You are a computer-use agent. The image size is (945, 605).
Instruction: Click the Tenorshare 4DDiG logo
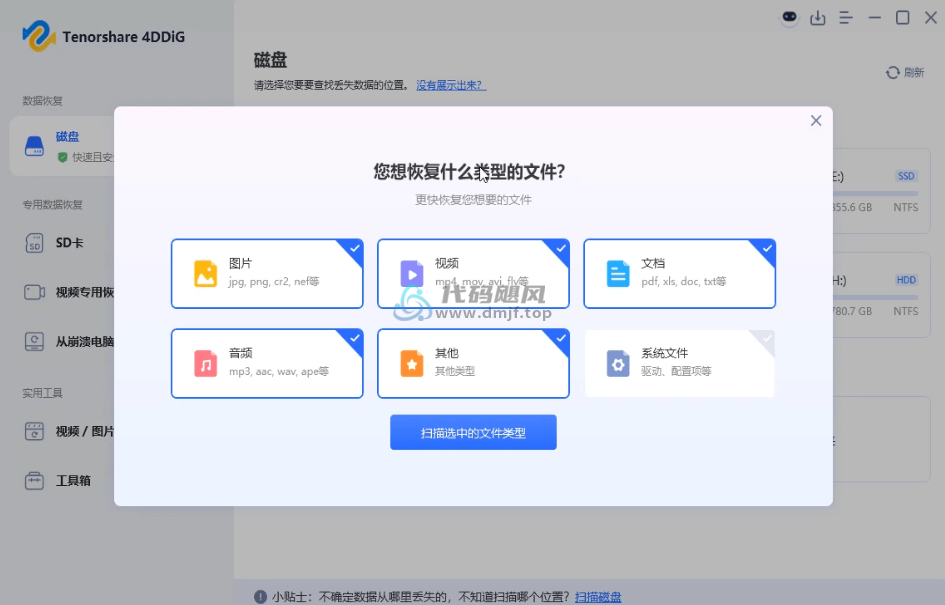tap(104, 36)
